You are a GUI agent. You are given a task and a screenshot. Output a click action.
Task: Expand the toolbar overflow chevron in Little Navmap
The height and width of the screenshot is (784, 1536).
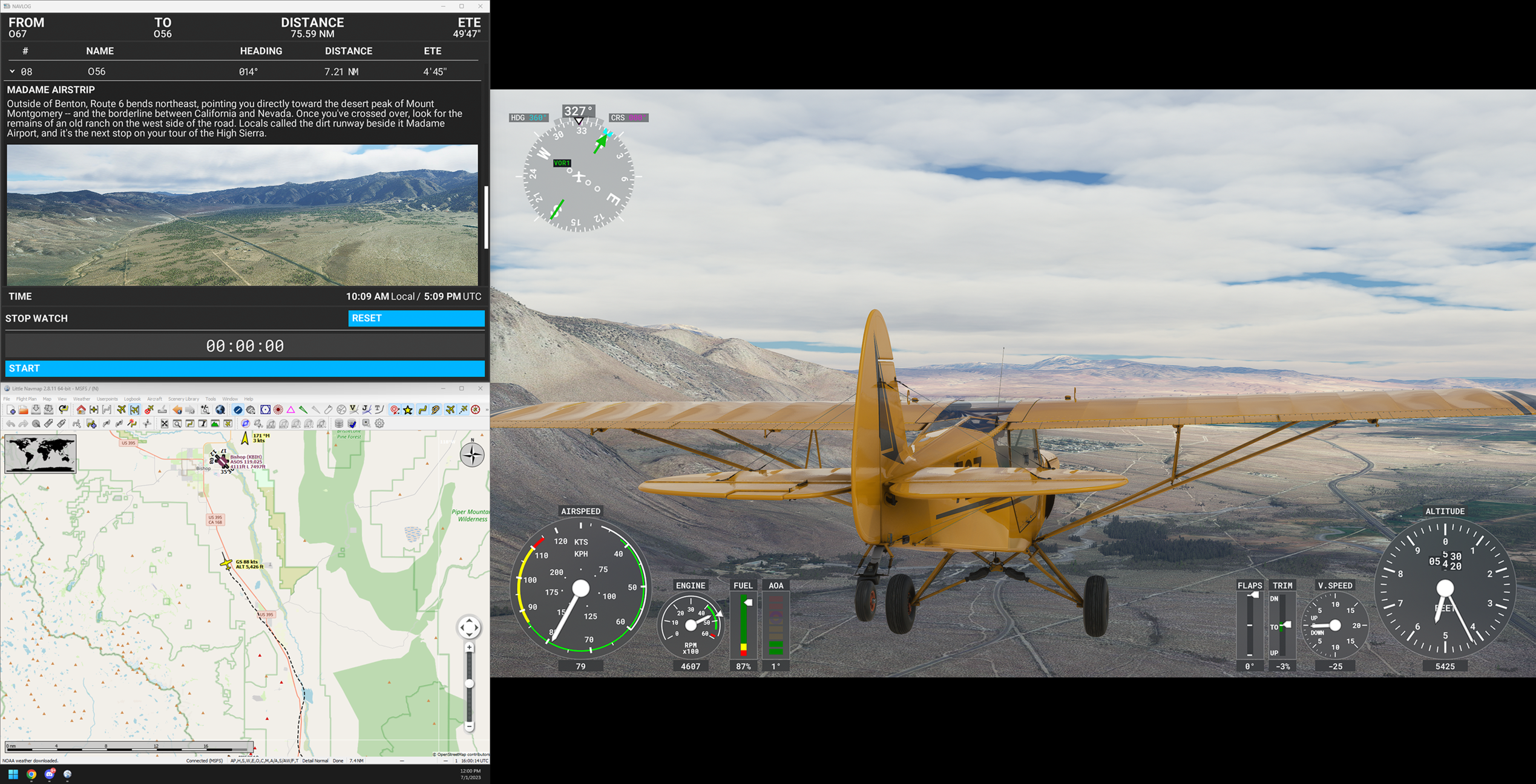(x=487, y=410)
